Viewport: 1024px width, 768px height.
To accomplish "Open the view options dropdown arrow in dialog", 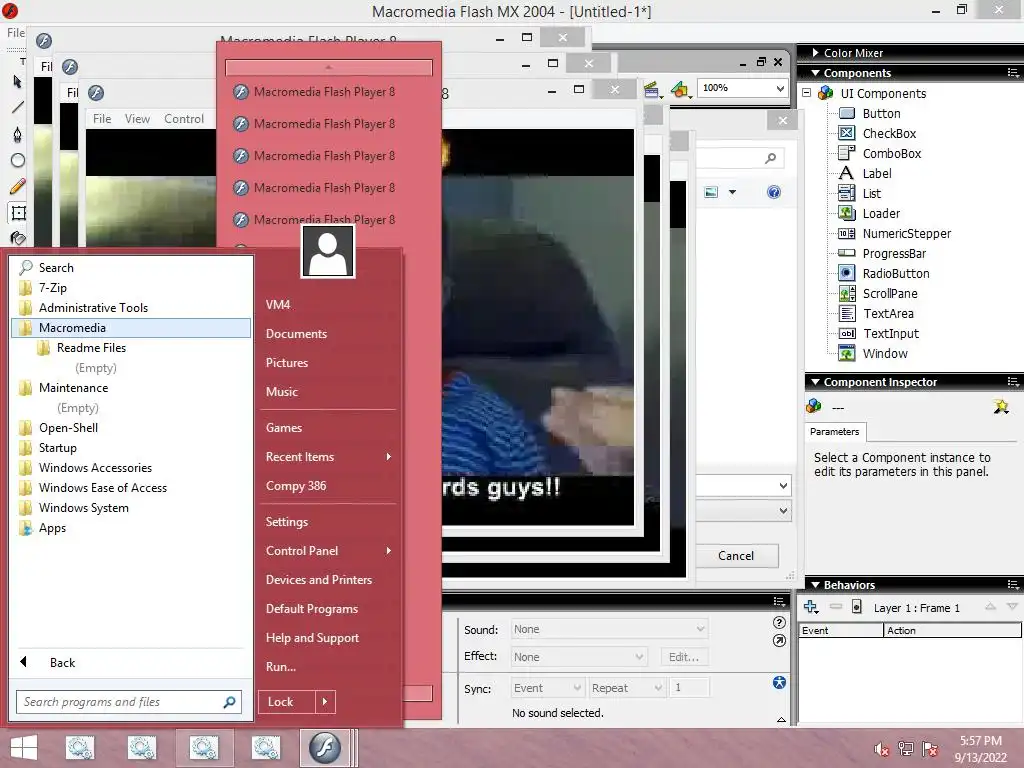I will pos(732,192).
